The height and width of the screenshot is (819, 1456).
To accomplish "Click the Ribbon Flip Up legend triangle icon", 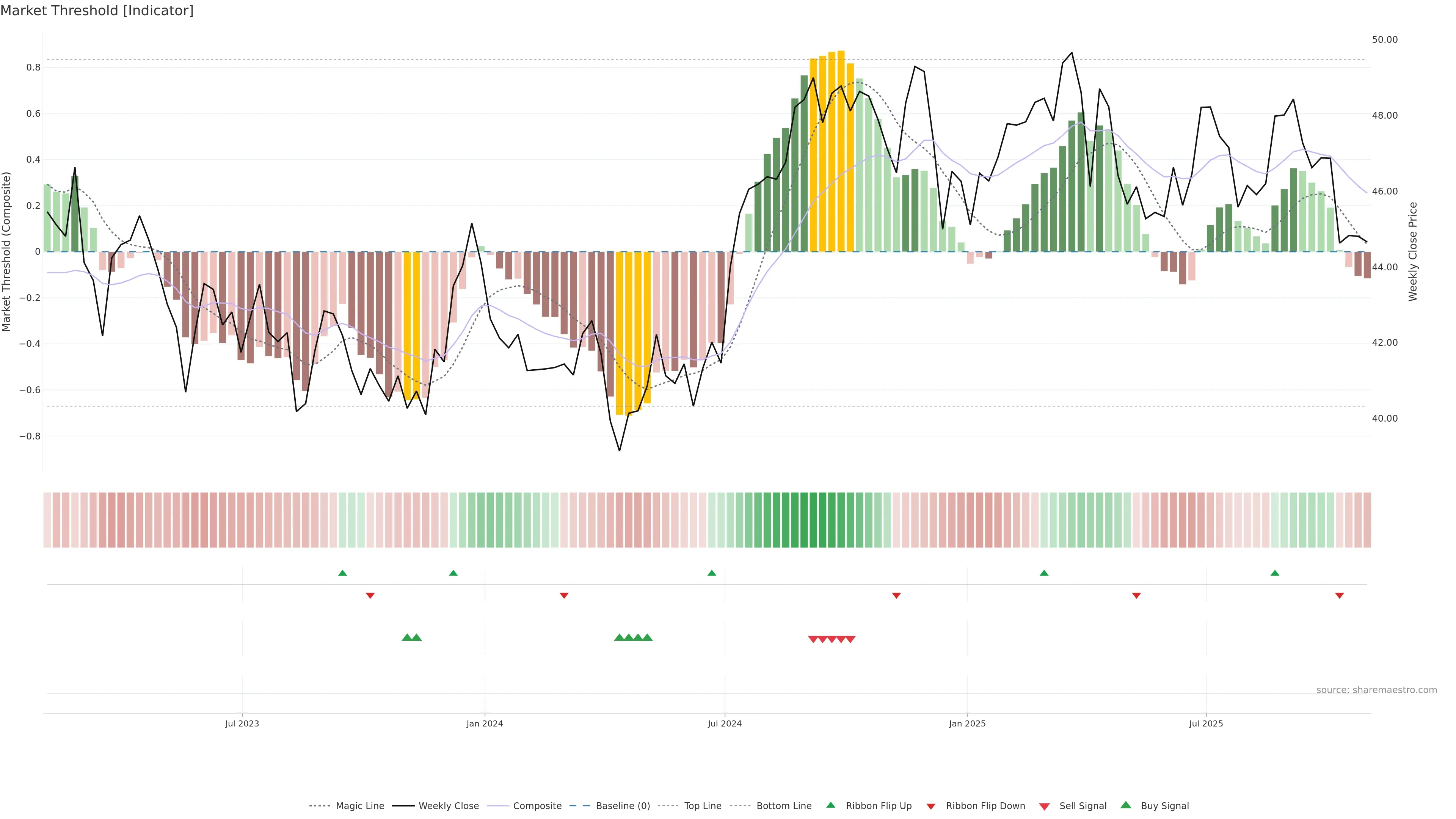I will click(x=830, y=805).
